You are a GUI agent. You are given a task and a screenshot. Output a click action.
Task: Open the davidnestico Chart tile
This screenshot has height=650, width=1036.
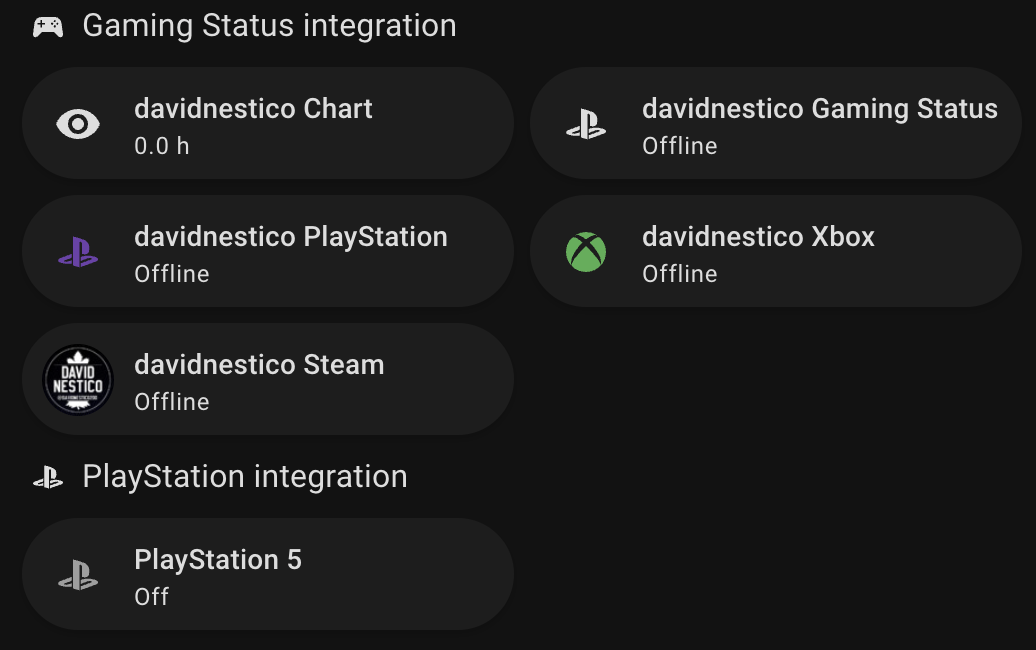[x=268, y=123]
